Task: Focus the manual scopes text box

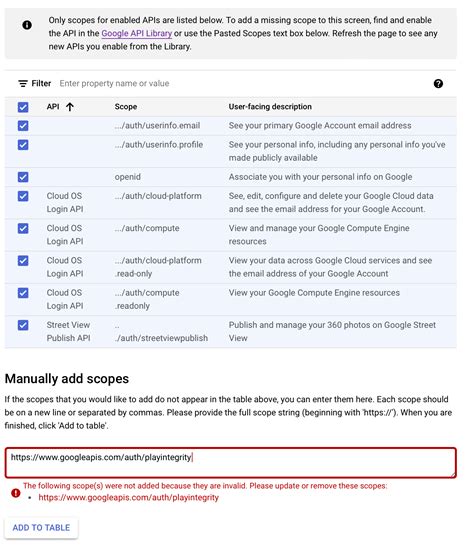Action: tap(230, 463)
